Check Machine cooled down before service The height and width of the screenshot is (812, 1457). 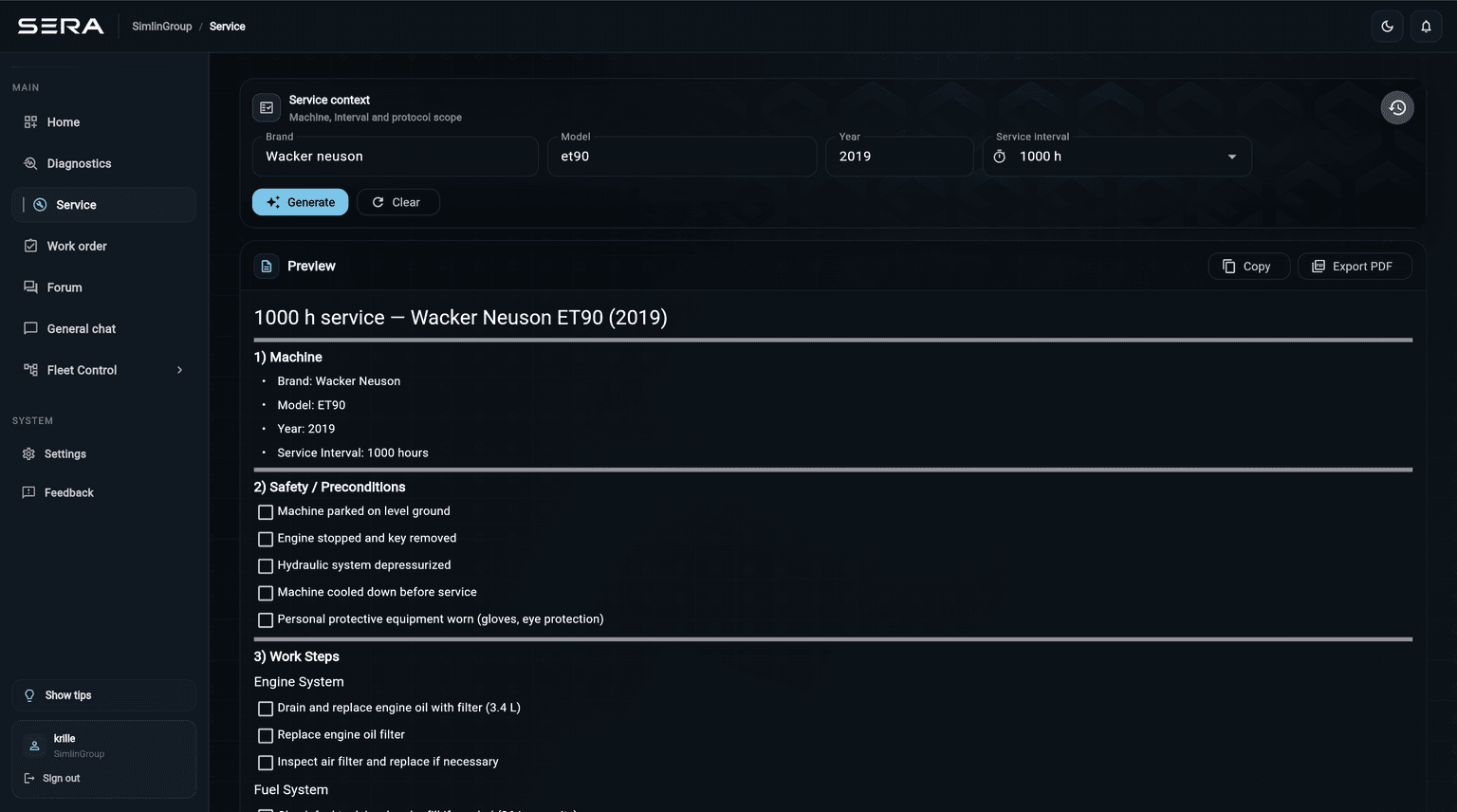[266, 593]
